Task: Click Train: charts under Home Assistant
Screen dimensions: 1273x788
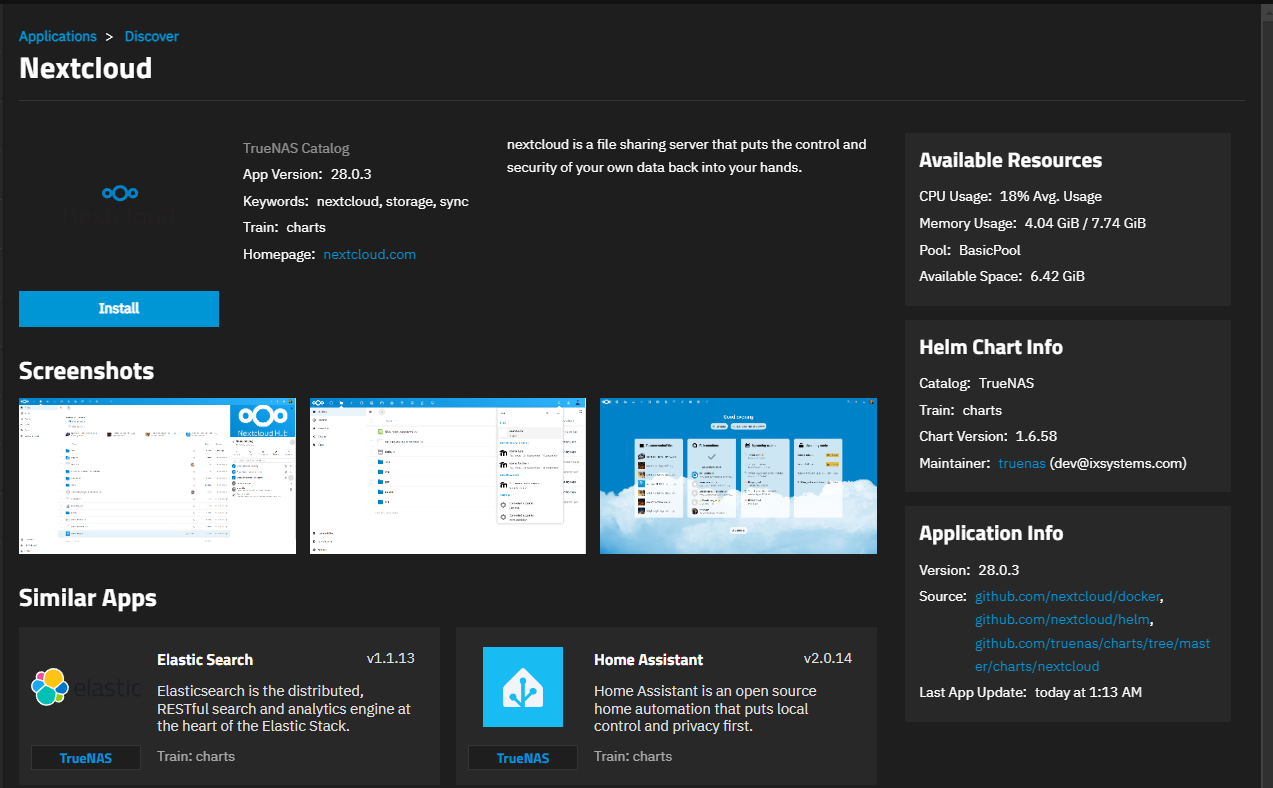Action: (633, 756)
